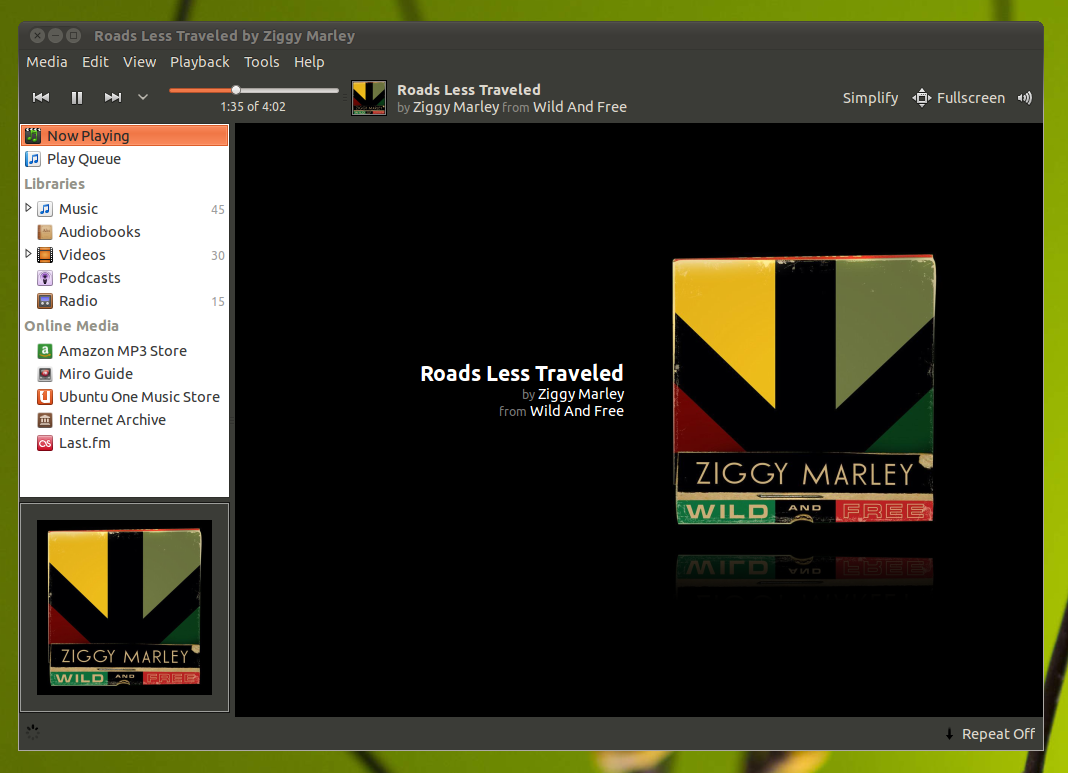Image resolution: width=1068 pixels, height=773 pixels.
Task: Select the Music library label
Action: tap(78, 209)
